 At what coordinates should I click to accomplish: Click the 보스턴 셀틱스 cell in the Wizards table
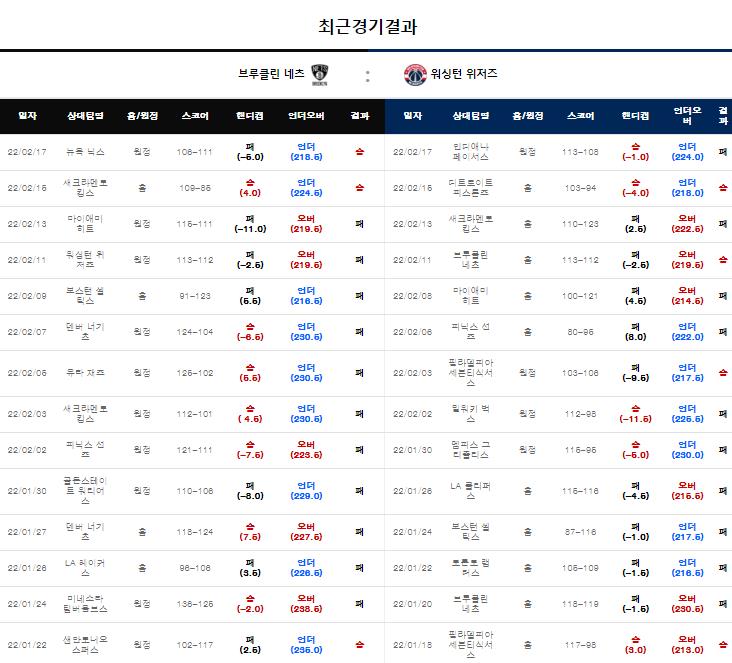tap(471, 532)
